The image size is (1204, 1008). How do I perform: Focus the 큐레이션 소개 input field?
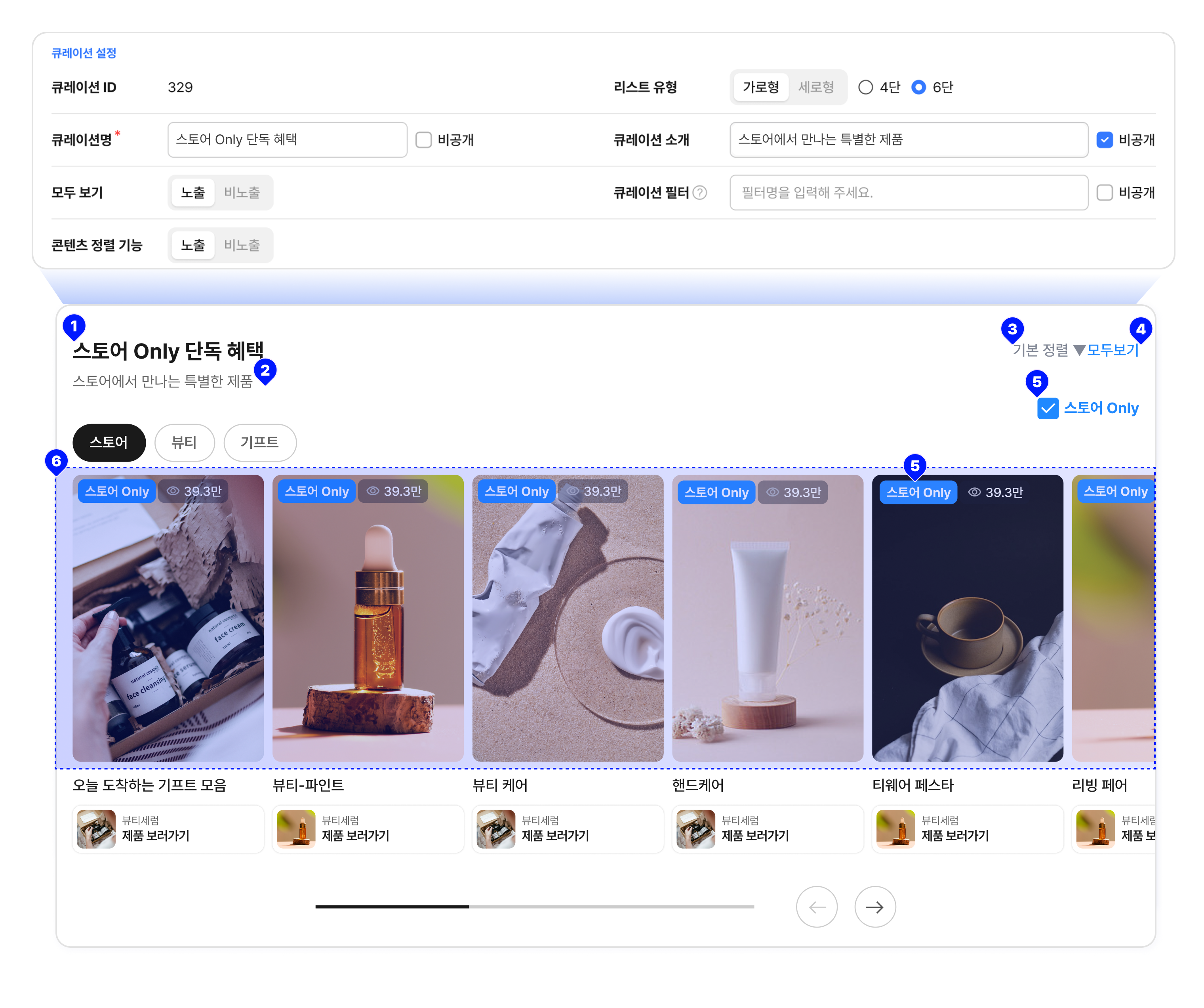tap(909, 140)
